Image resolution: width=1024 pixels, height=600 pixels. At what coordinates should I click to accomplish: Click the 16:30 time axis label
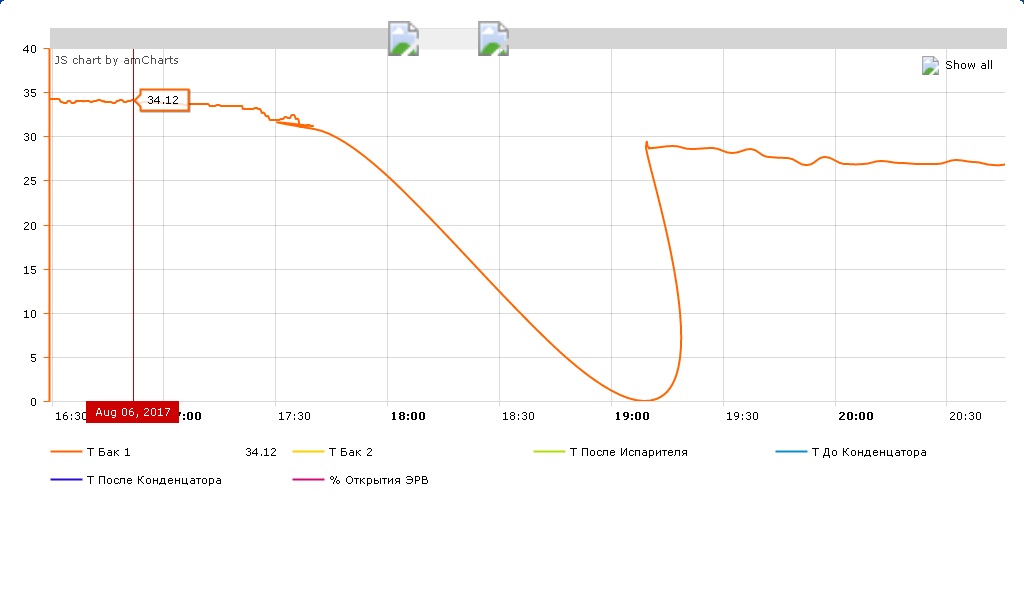(71, 416)
